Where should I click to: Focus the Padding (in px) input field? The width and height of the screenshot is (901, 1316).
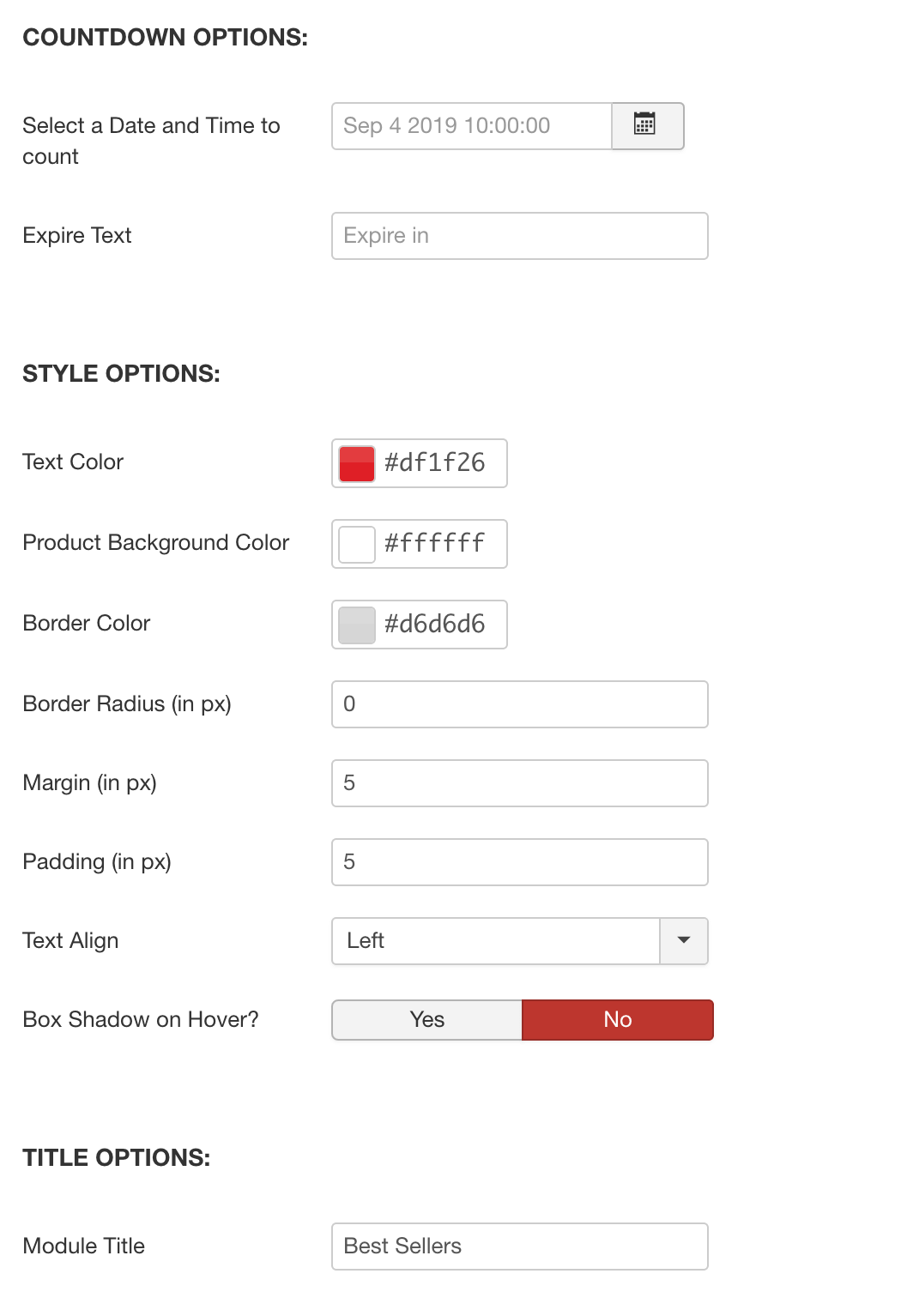point(520,862)
